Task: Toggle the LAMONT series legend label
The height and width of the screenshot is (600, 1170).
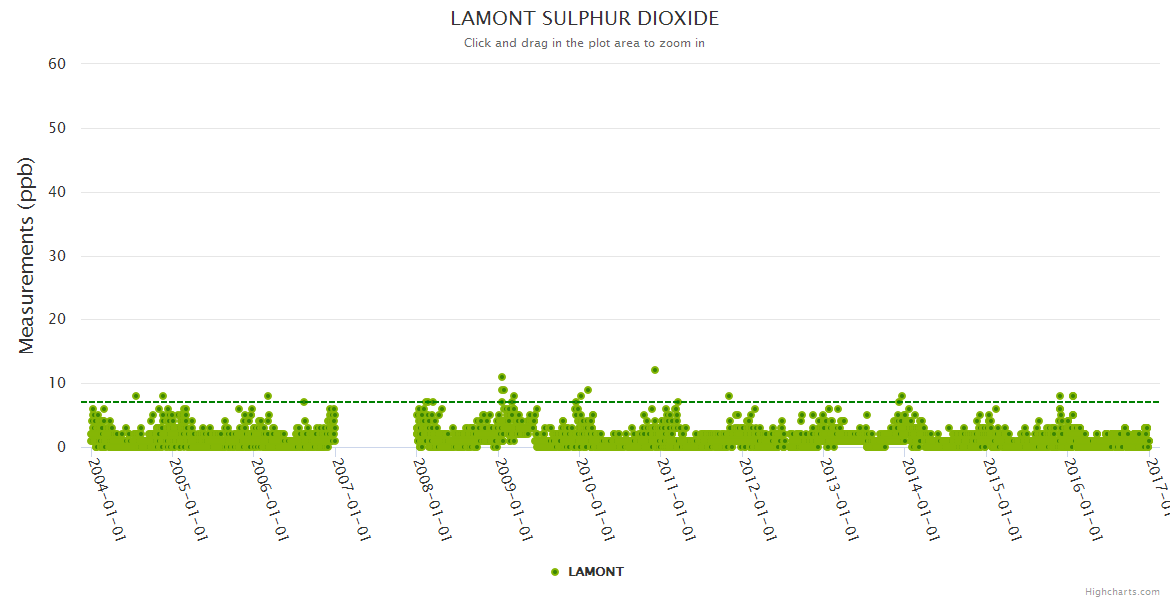Action: click(595, 572)
